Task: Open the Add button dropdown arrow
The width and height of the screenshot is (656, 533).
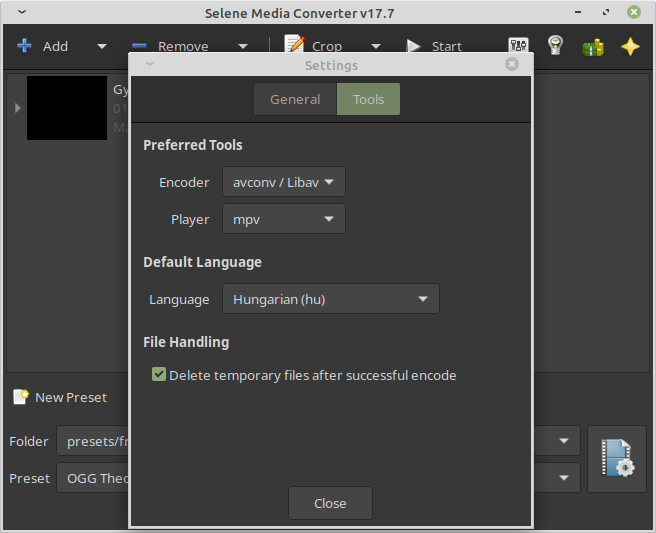Action: [x=102, y=46]
